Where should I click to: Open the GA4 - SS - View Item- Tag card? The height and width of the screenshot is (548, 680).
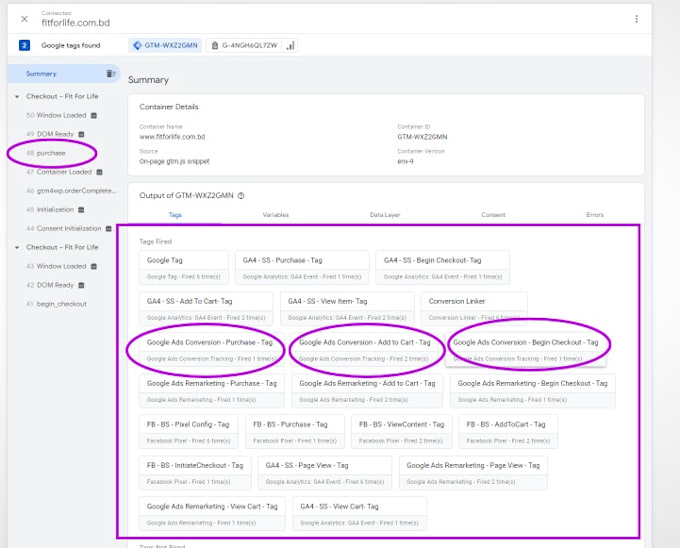coord(347,309)
